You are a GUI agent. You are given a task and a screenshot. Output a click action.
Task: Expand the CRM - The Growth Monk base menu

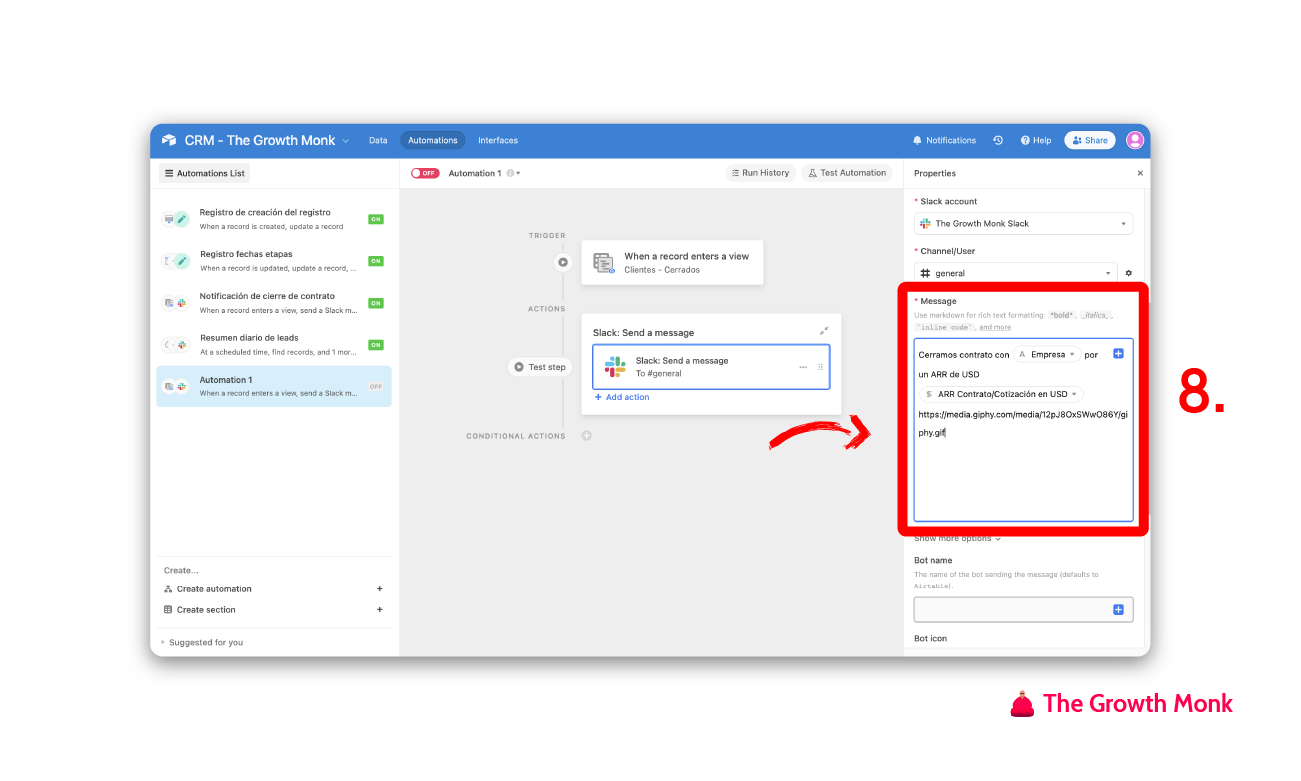point(346,141)
